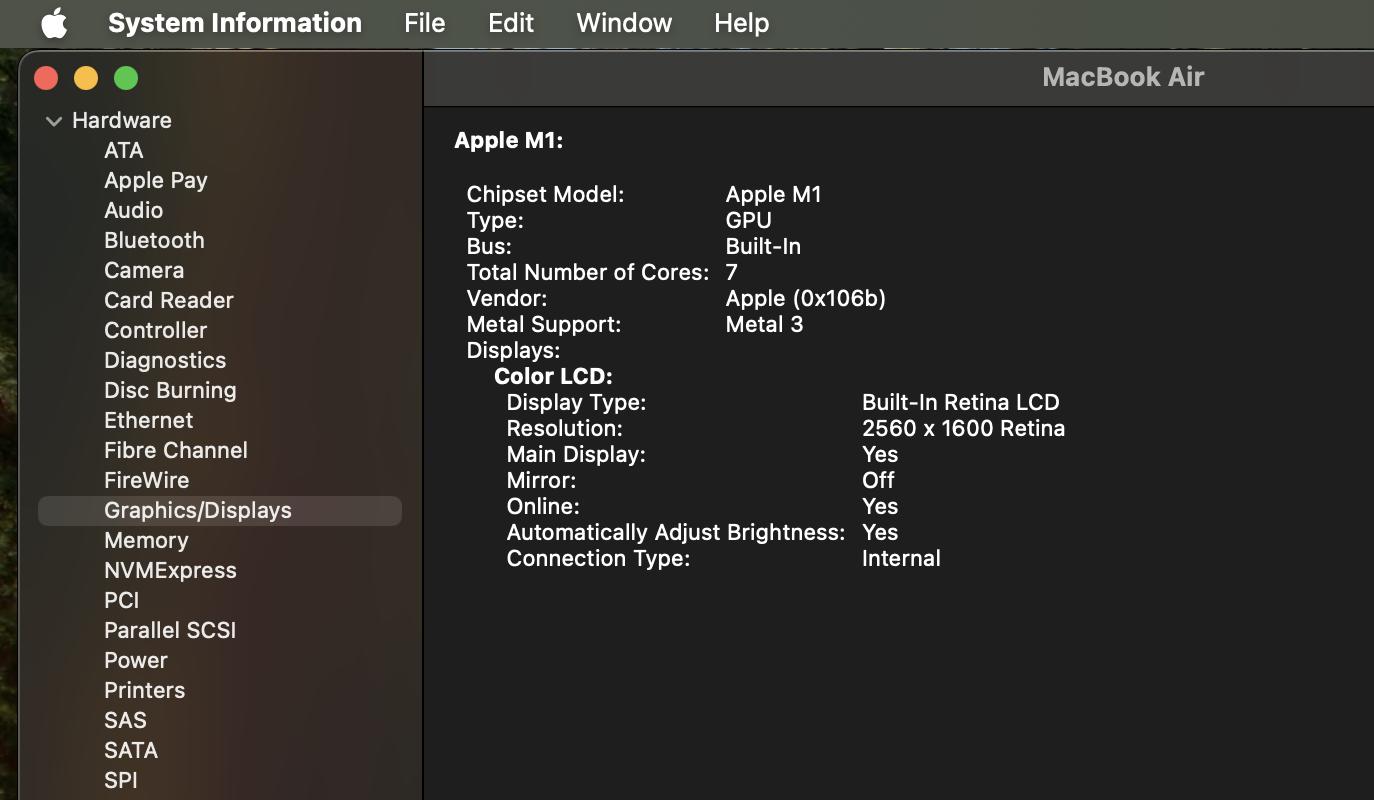Minimize the window with yellow button
The image size is (1374, 800).
point(86,78)
